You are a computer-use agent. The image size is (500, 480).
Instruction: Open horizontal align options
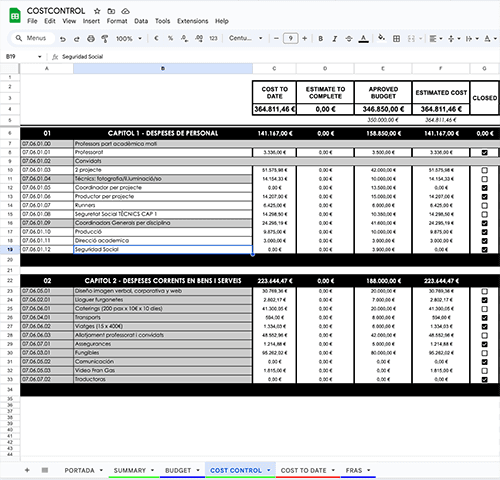(436, 39)
